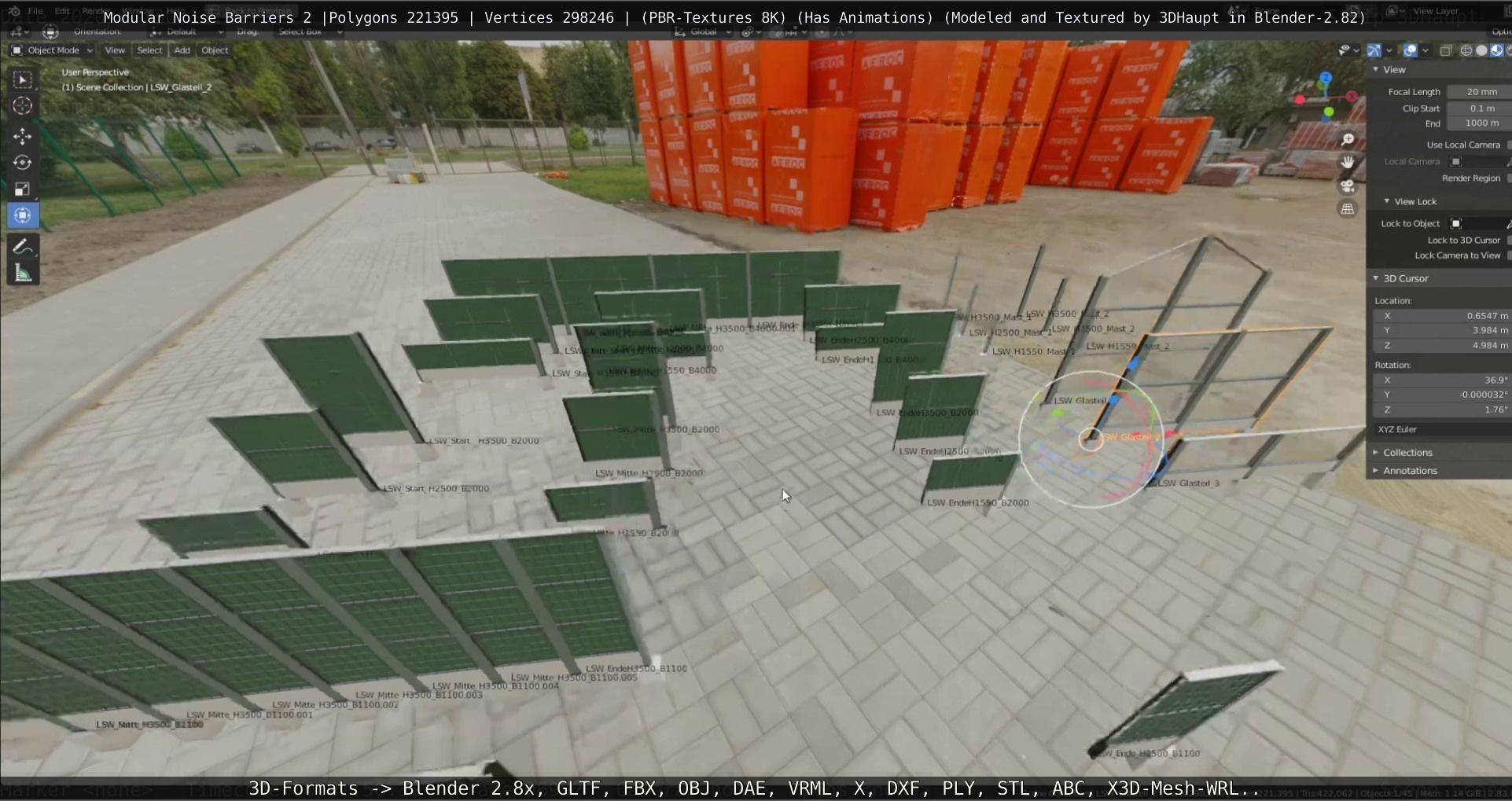
Task: Select the Scale tool
Action: point(22,189)
